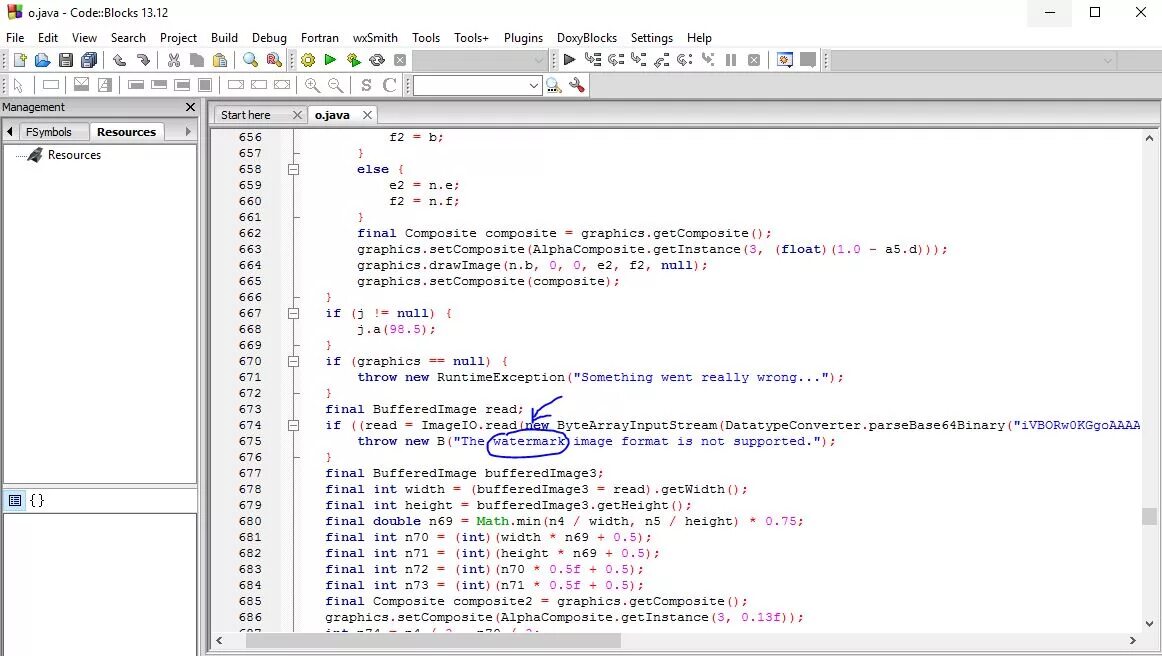This screenshot has width=1162, height=656.
Task: Show next Management tabs with right arrow
Action: (x=188, y=131)
